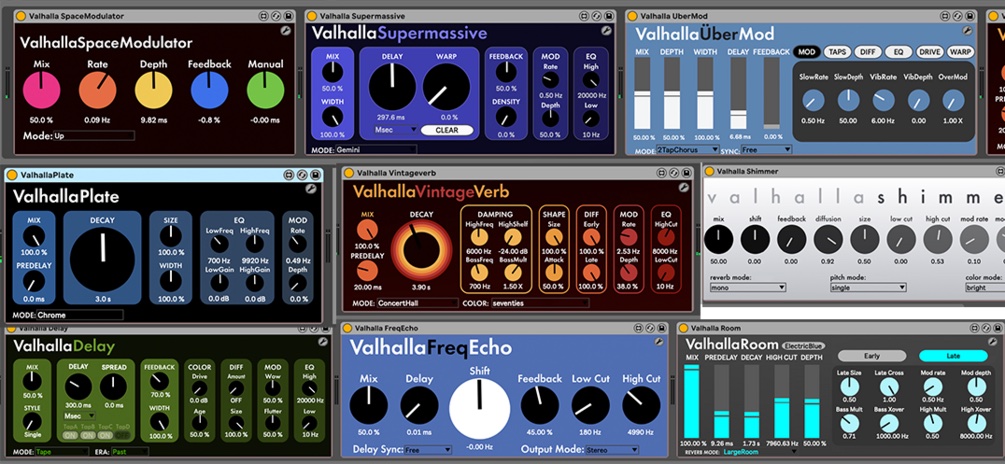Click Supermassive title bar rectangle-arrows icon

(584, 15)
